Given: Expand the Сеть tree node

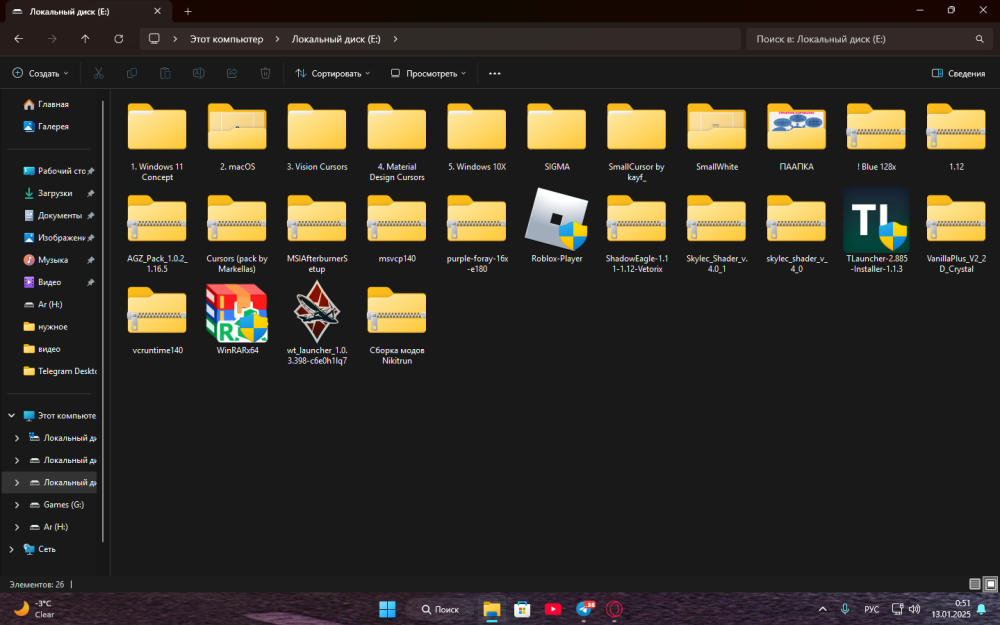Looking at the screenshot, I should tap(11, 549).
